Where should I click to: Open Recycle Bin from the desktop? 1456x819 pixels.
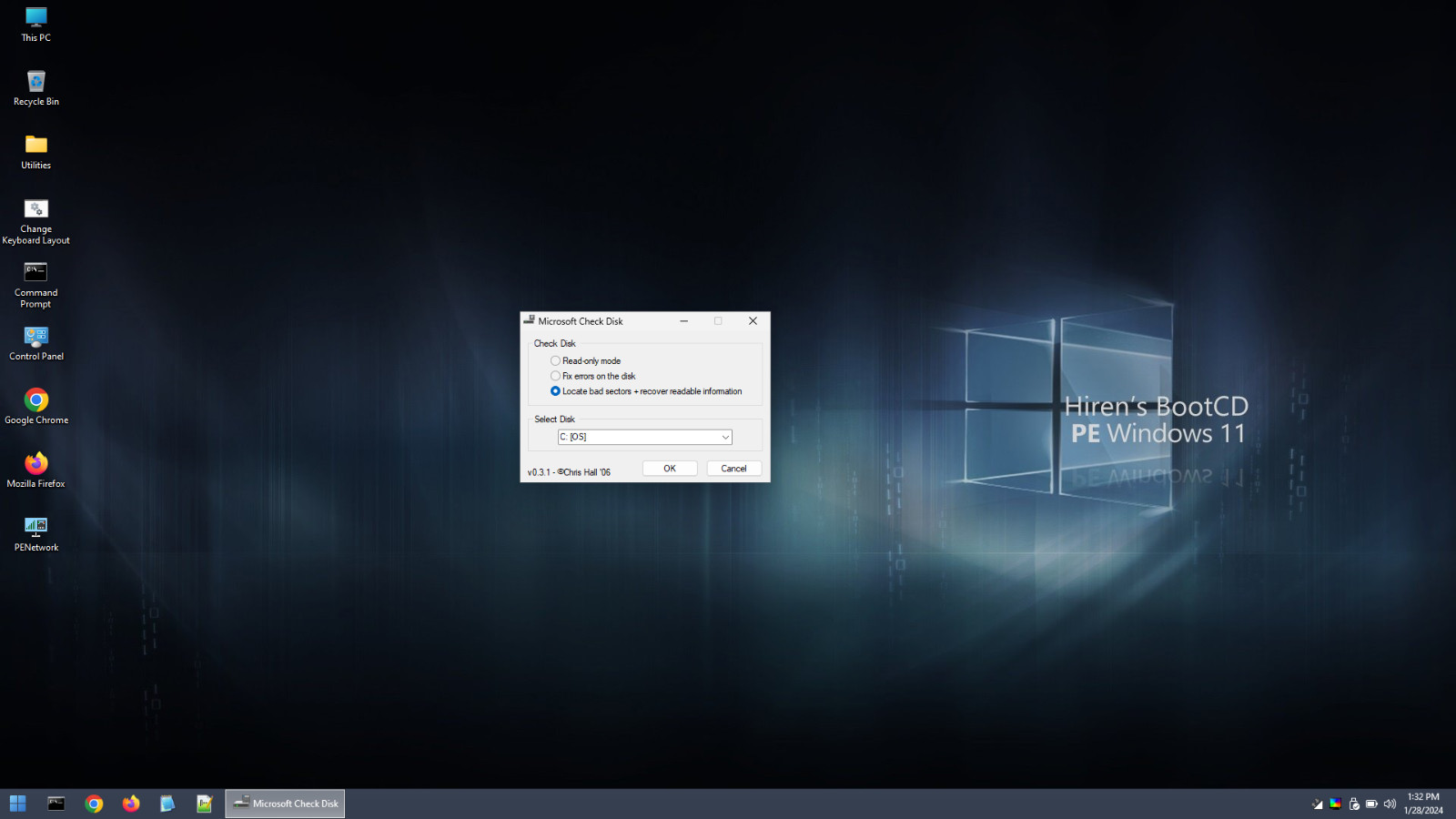[x=35, y=82]
